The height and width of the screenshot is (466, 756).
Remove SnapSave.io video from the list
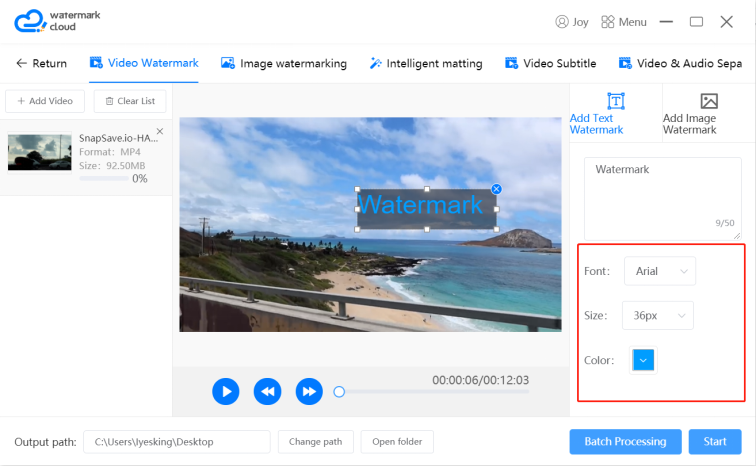(x=160, y=131)
